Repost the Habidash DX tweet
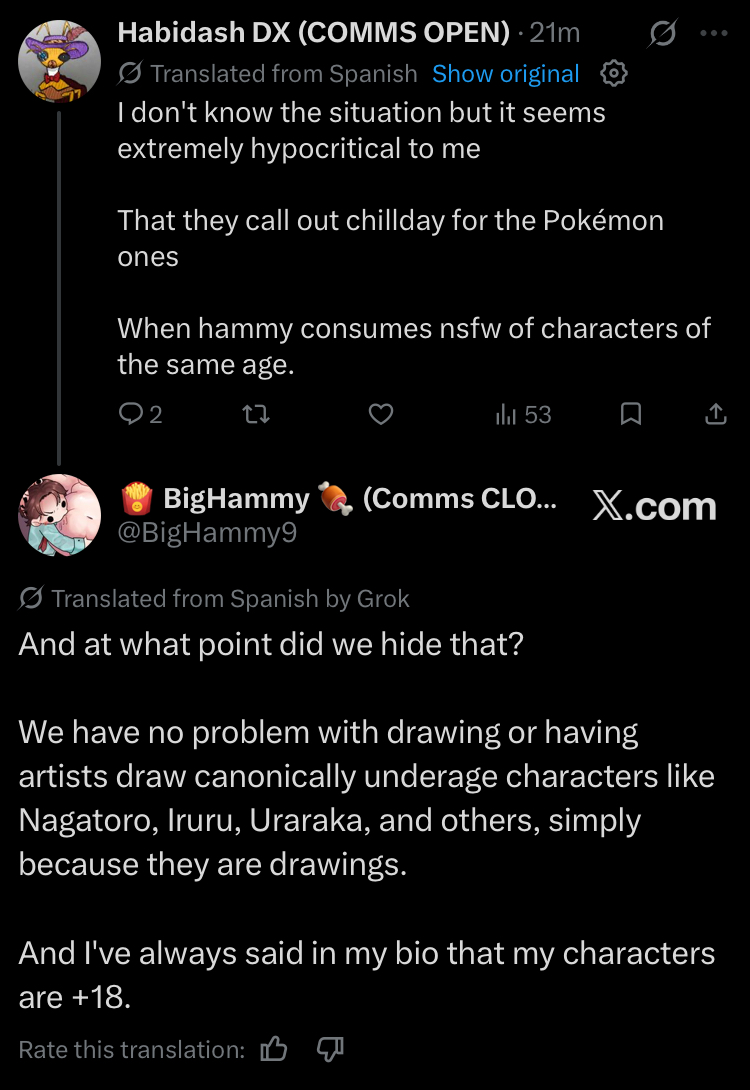Viewport: 750px width, 1090px height. point(258,414)
